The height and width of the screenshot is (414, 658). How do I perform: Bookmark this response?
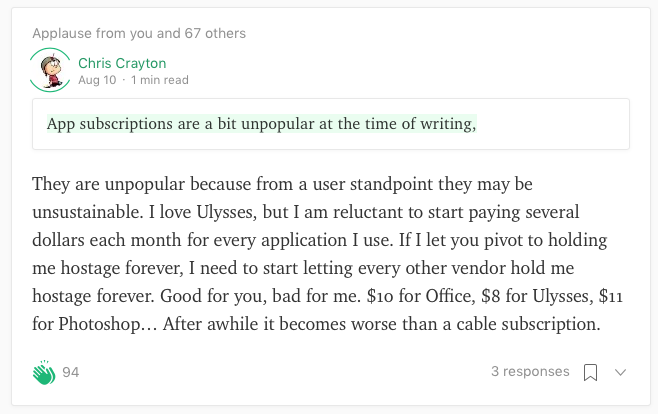(x=590, y=373)
